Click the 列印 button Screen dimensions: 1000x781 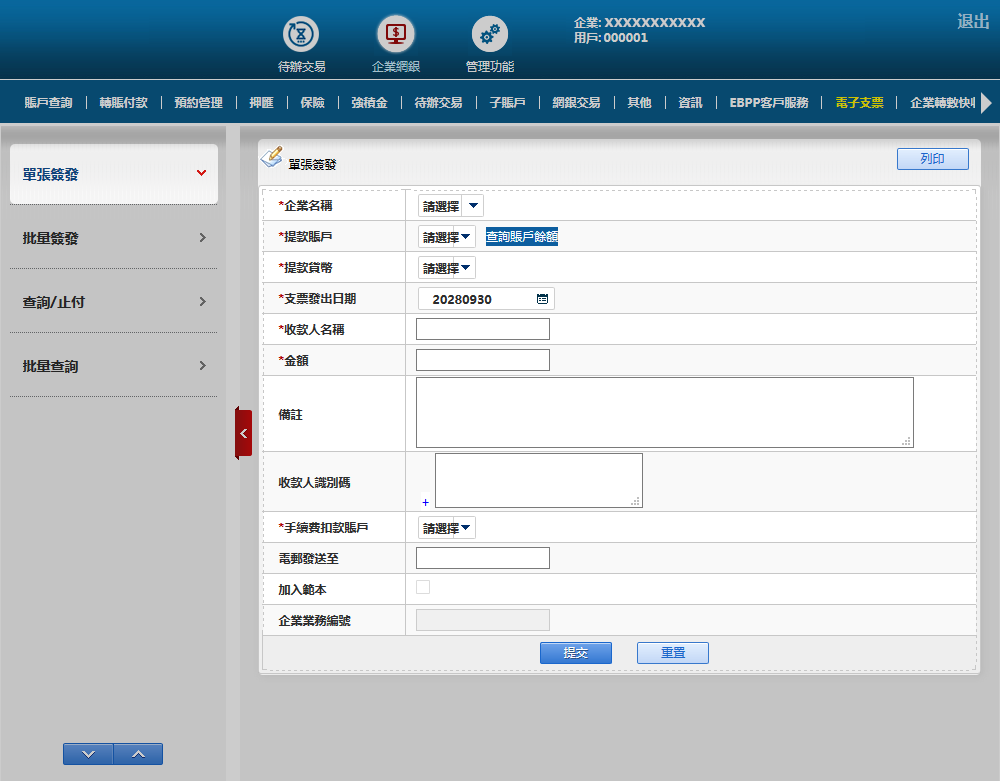point(932,158)
